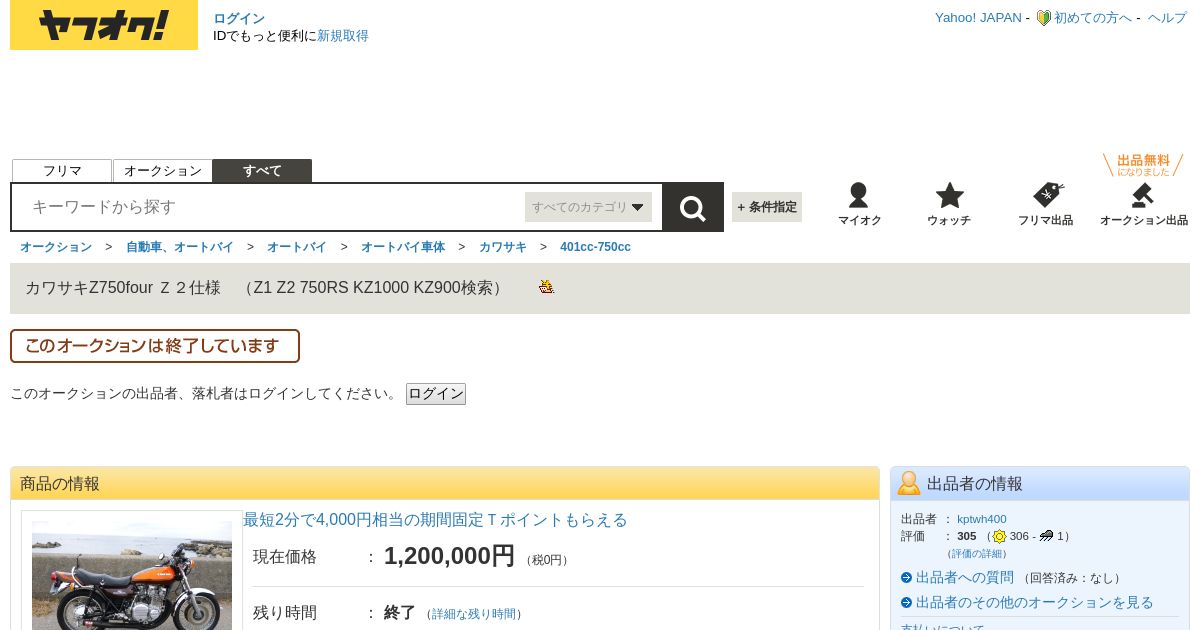This screenshot has height=630, width=1200.
Task: Click the ログイン link at the top
Action: click(239, 18)
